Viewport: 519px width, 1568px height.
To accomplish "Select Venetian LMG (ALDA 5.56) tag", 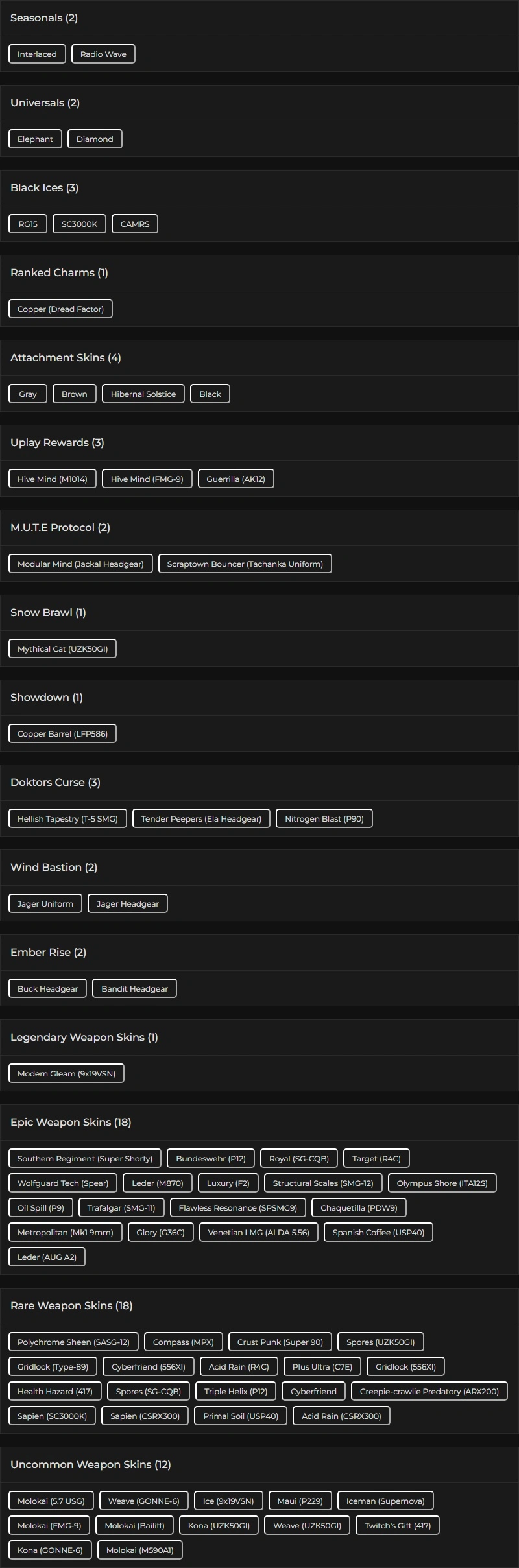I will (258, 1233).
